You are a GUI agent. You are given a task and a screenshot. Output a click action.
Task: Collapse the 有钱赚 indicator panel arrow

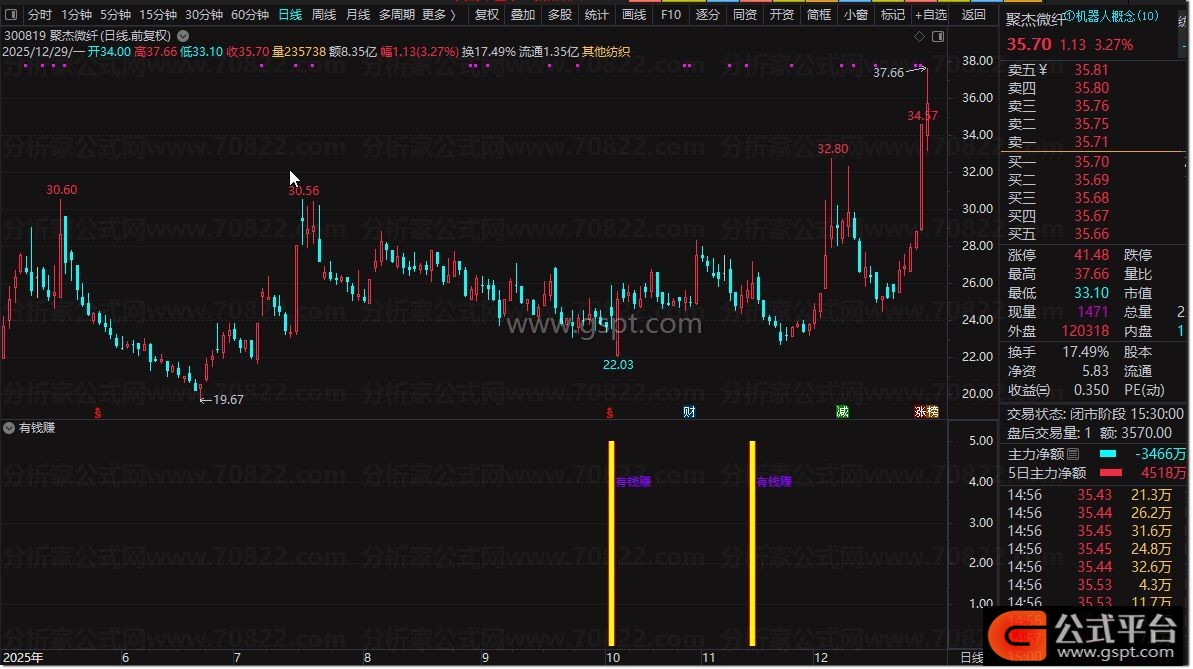tap(9, 428)
